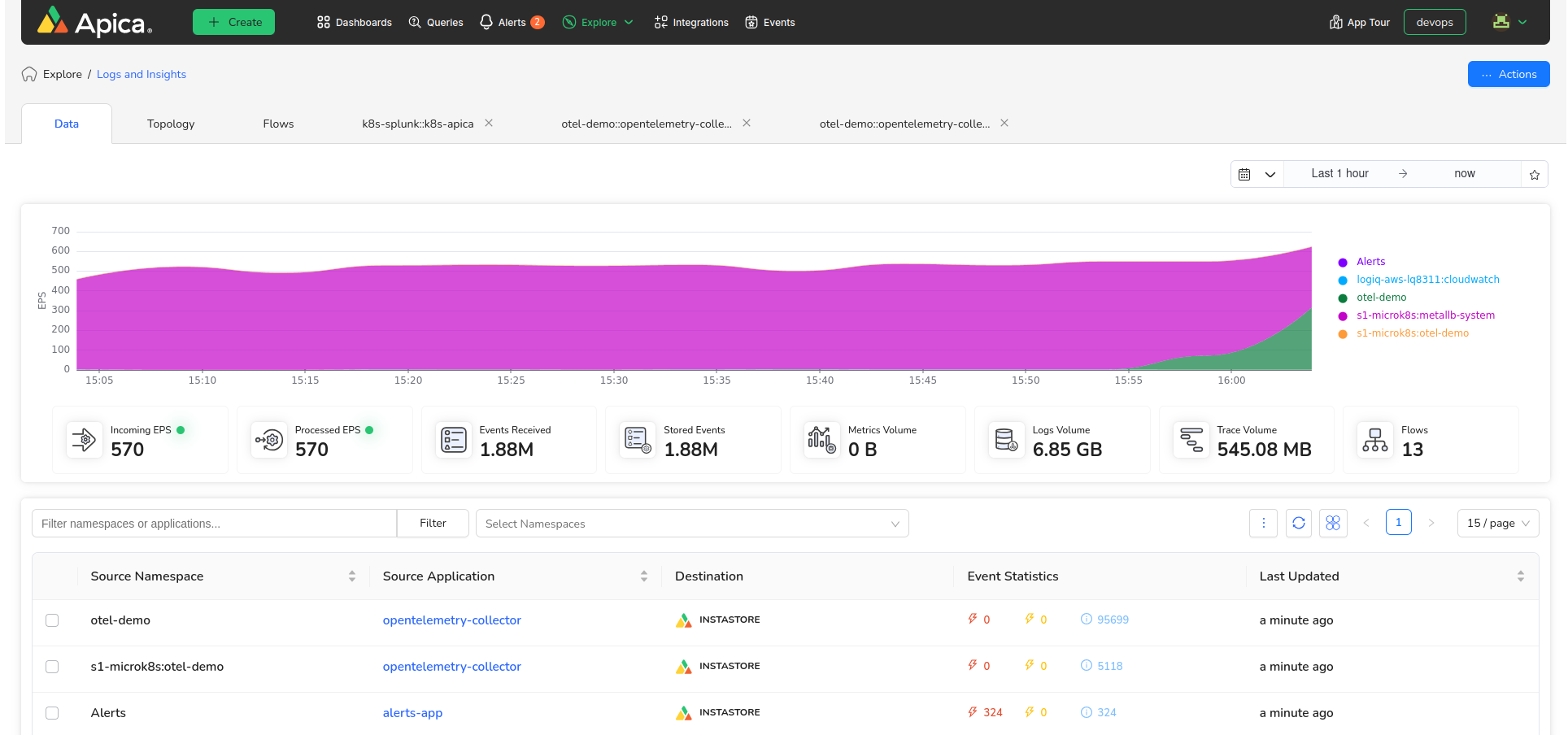Click the refresh icon in table toolbar
The image size is (1568, 735).
click(1298, 523)
